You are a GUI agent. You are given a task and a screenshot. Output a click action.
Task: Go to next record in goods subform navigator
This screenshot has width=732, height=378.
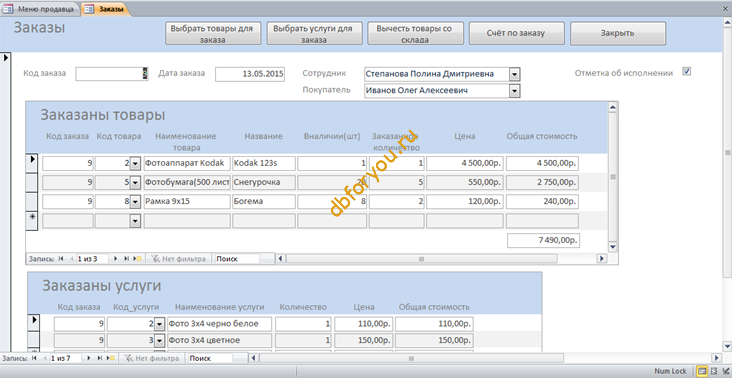tap(115, 259)
